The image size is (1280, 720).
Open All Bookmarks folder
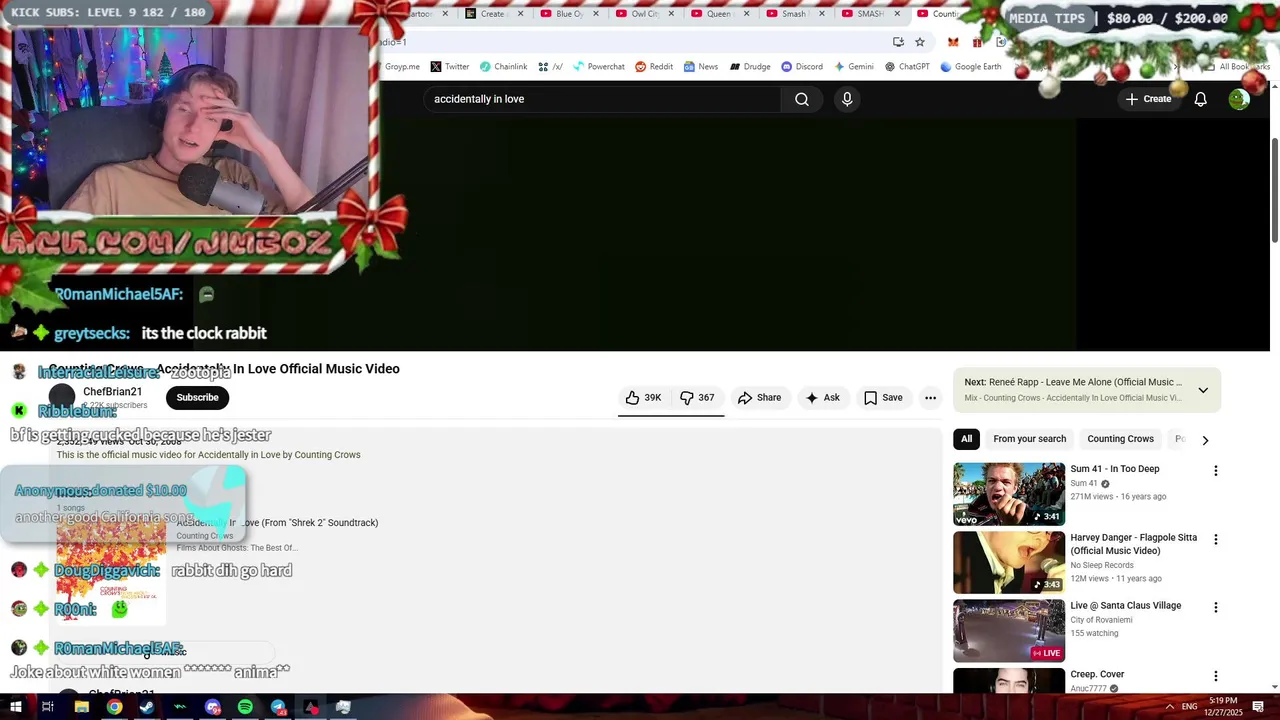[x=1237, y=67]
